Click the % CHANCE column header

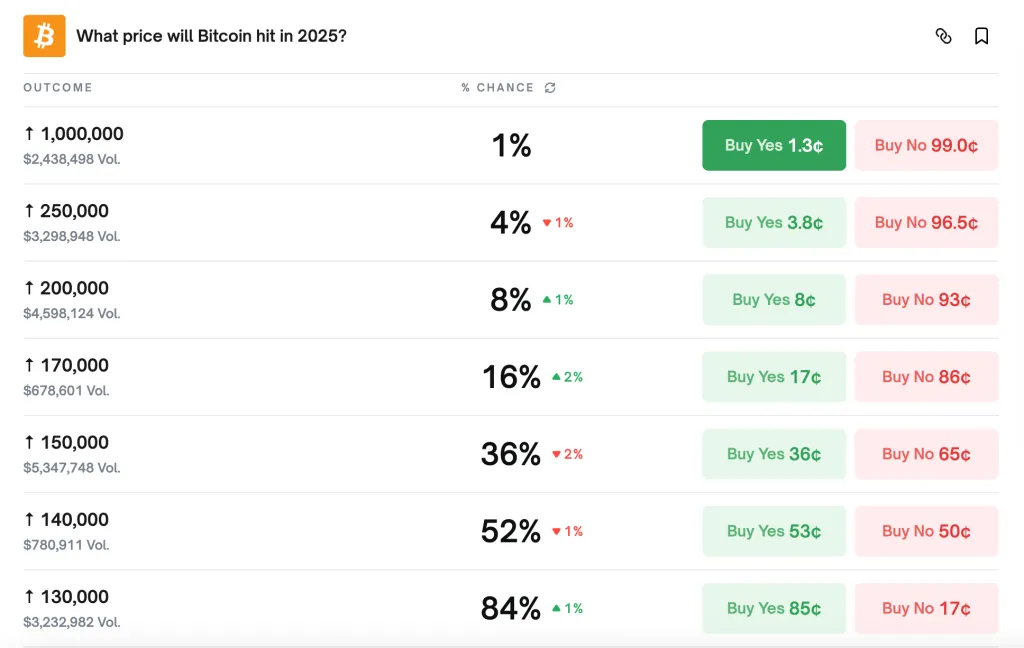pos(497,88)
